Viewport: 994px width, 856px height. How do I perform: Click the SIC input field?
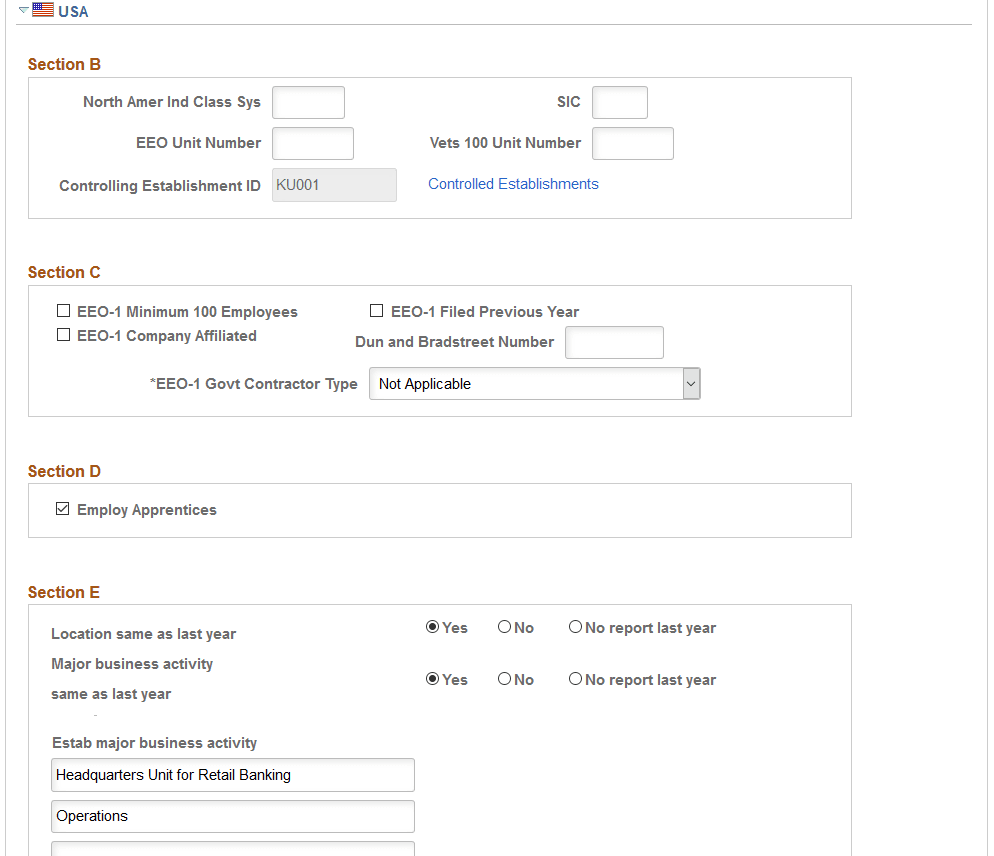(619, 102)
